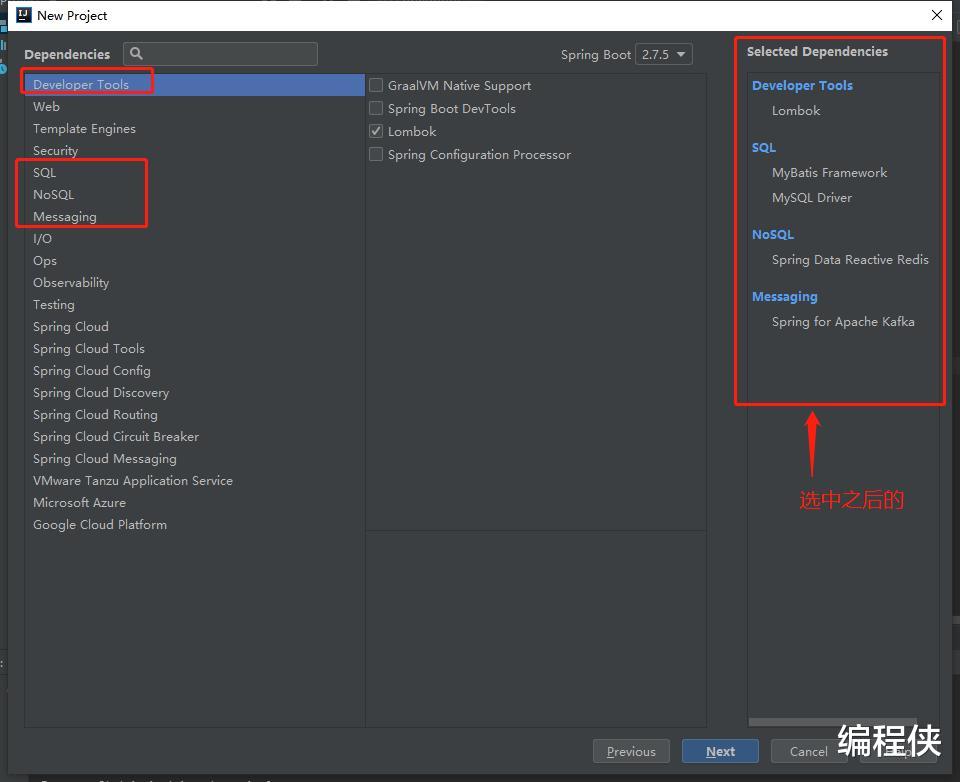Click the Next button
Viewport: 960px width, 782px height.
tap(720, 751)
